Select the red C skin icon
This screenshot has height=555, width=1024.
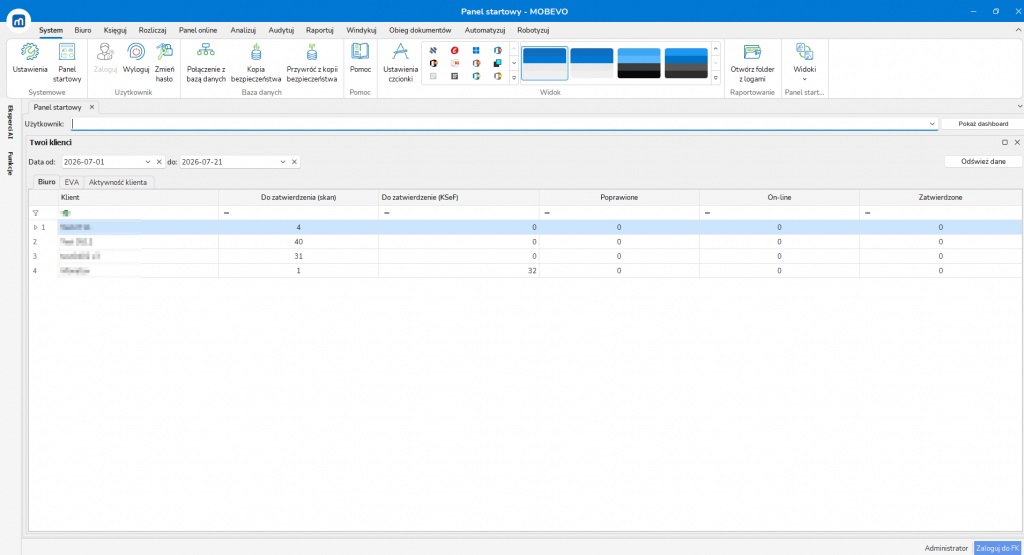pos(455,50)
